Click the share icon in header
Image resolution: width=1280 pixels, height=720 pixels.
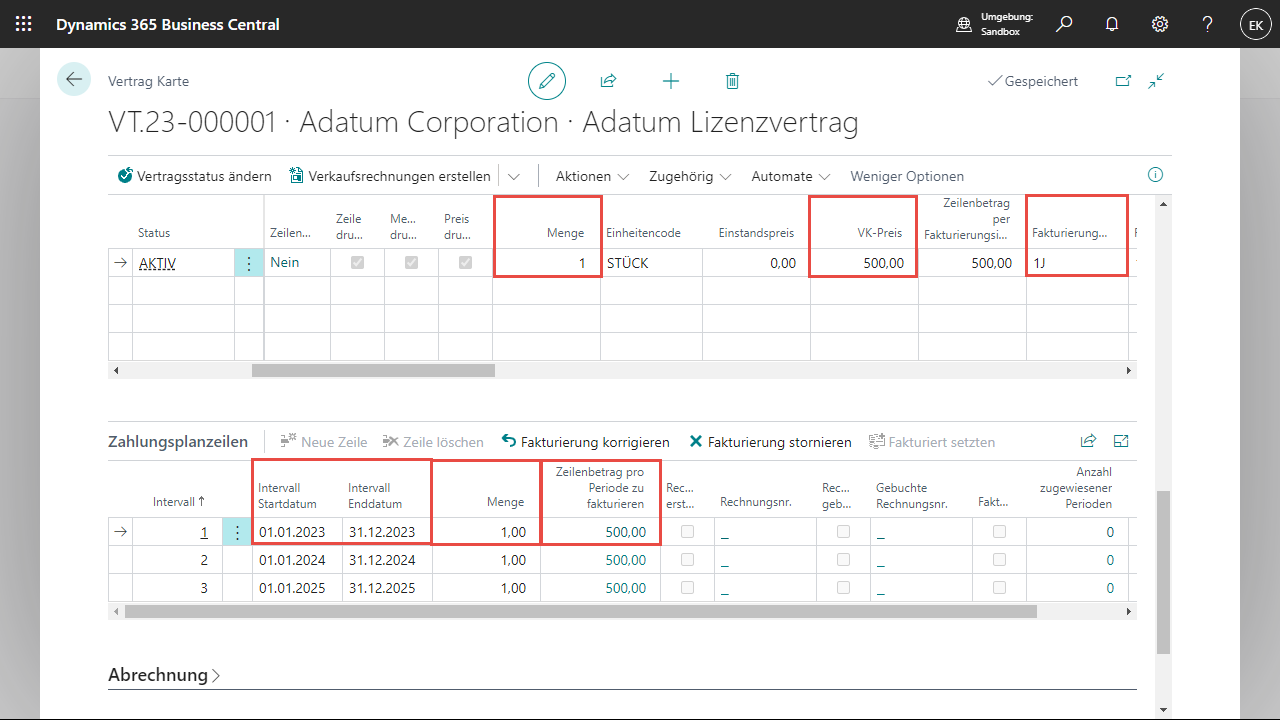pos(607,81)
